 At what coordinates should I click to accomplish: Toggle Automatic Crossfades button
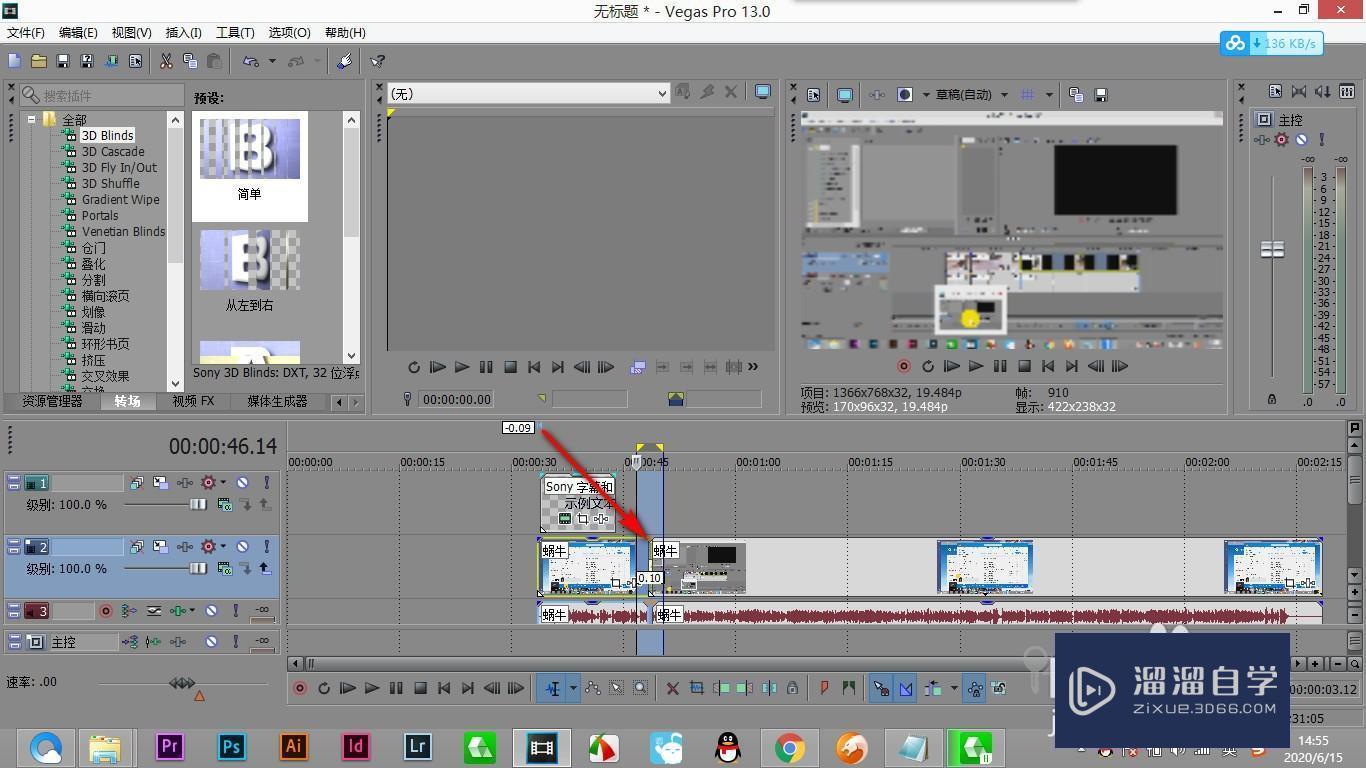905,688
